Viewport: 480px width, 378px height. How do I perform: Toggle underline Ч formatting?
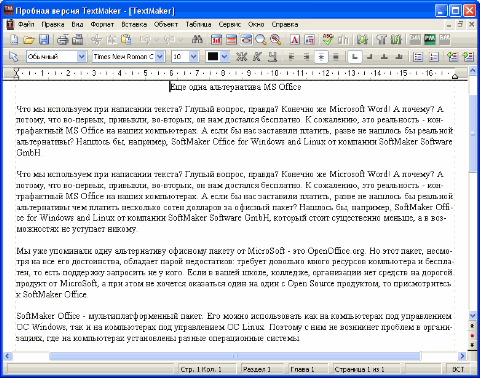(272, 57)
